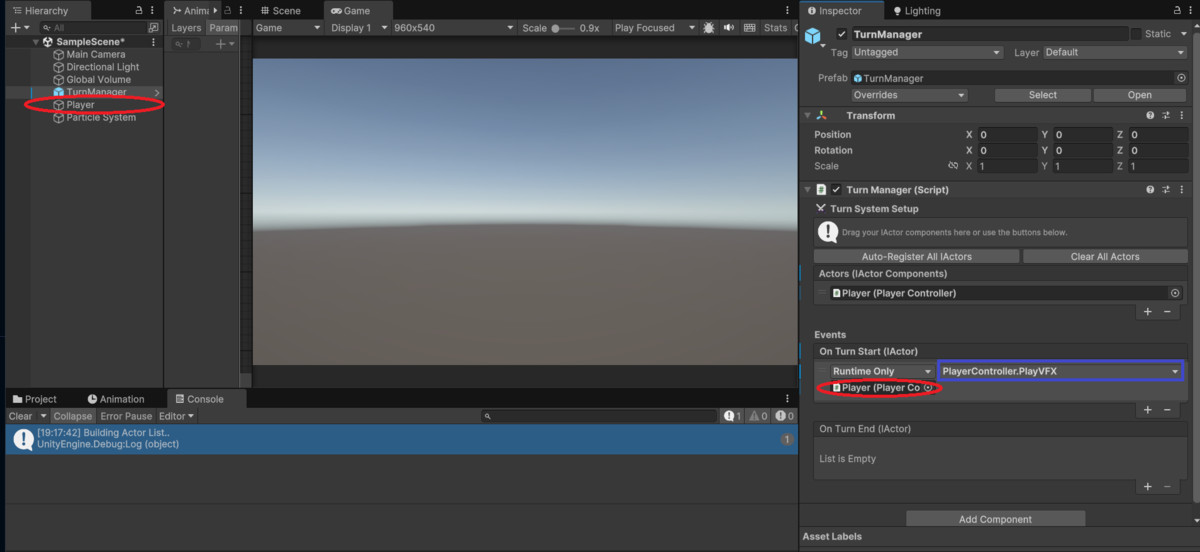Open the Transform component help icon
The height and width of the screenshot is (552, 1200).
pos(1150,116)
